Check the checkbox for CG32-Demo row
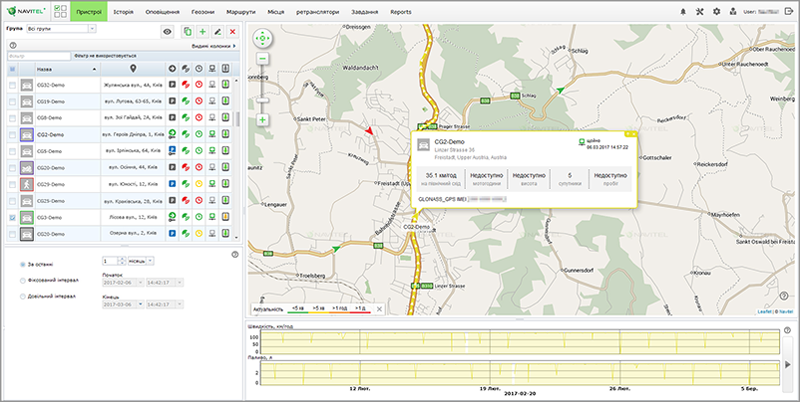The height and width of the screenshot is (402, 800). [x=12, y=87]
